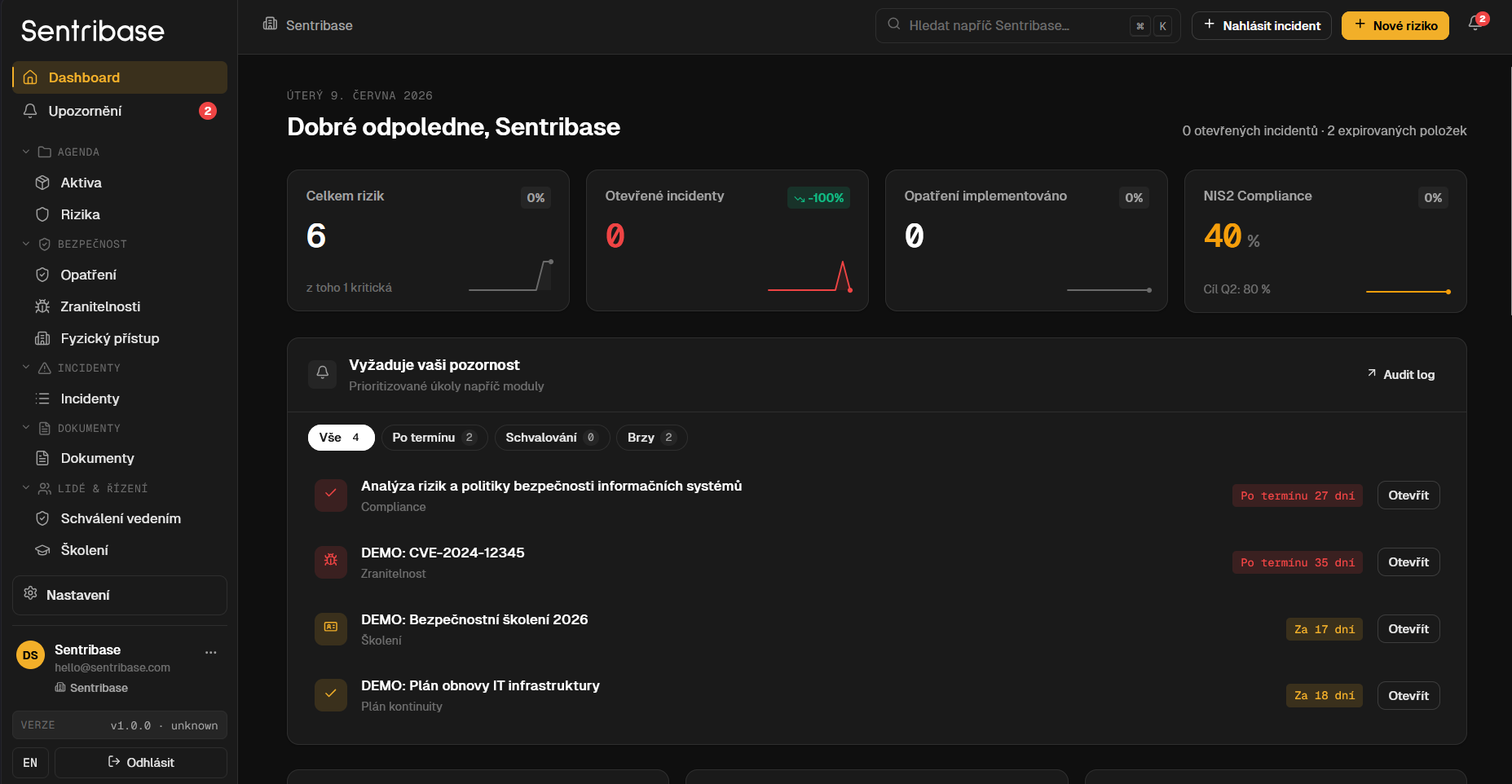This screenshot has width=1512, height=784.
Task: Click the Opatření shield-check icon
Action: click(42, 275)
